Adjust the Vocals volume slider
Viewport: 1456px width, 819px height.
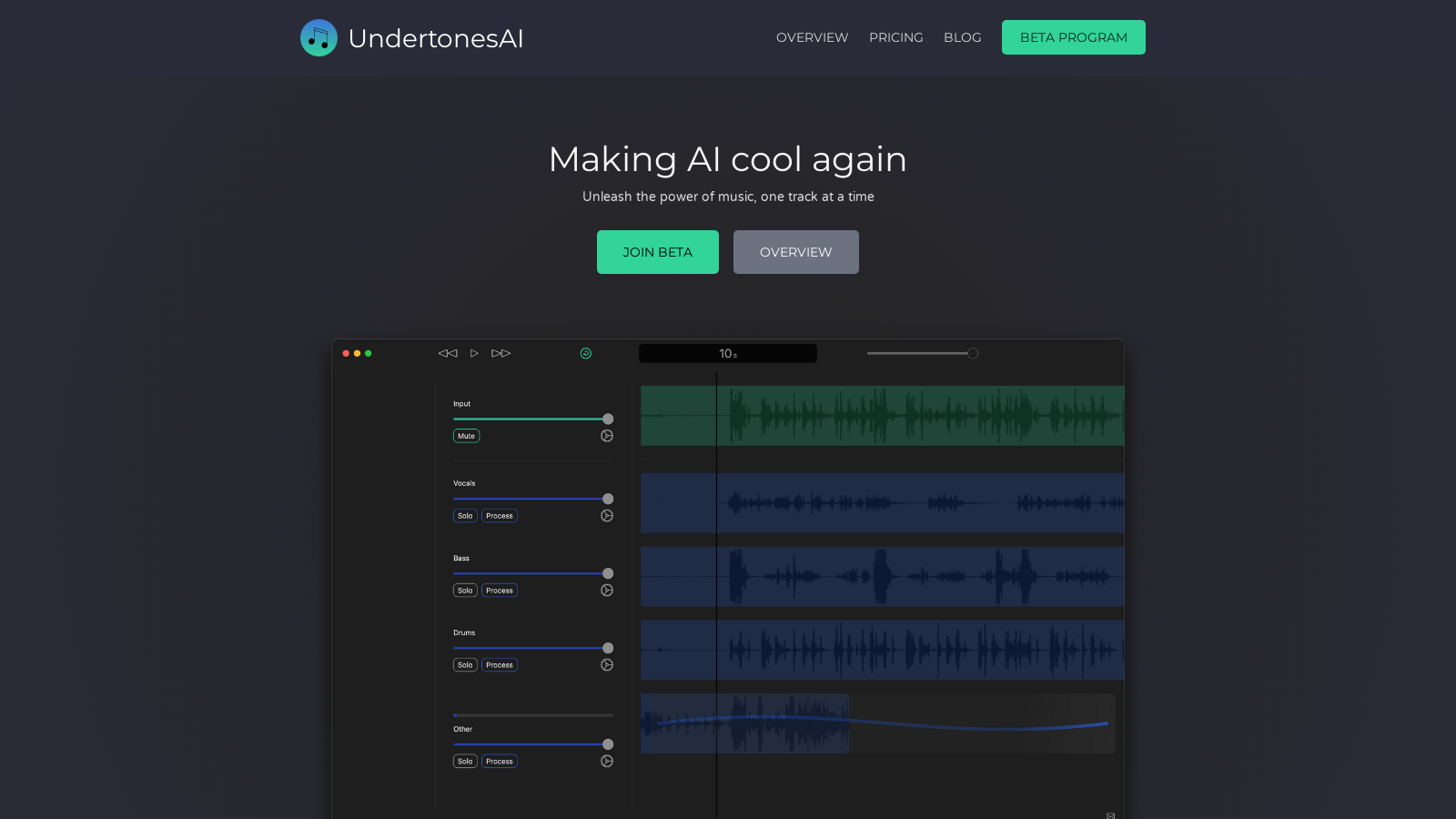tap(533, 499)
